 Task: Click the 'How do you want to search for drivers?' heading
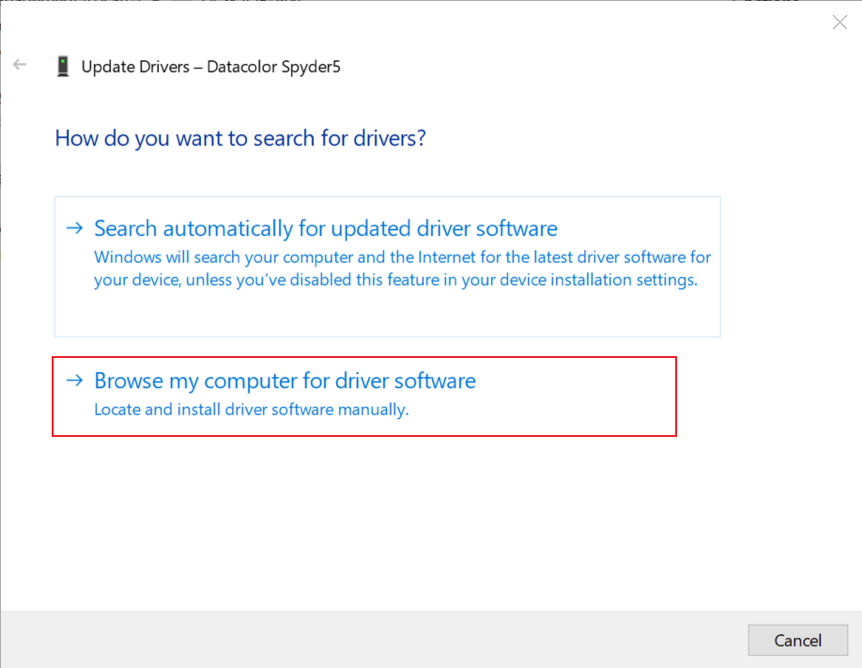pos(241,139)
